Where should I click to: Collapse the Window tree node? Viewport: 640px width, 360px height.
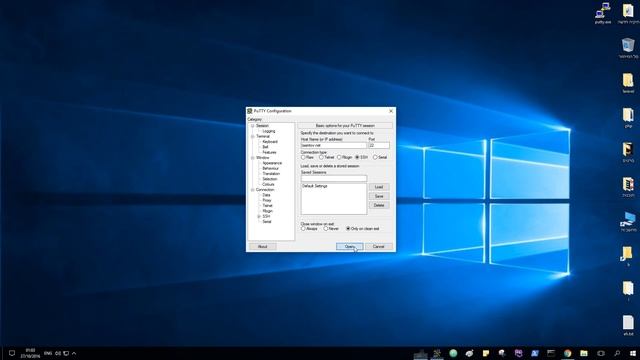[253, 158]
